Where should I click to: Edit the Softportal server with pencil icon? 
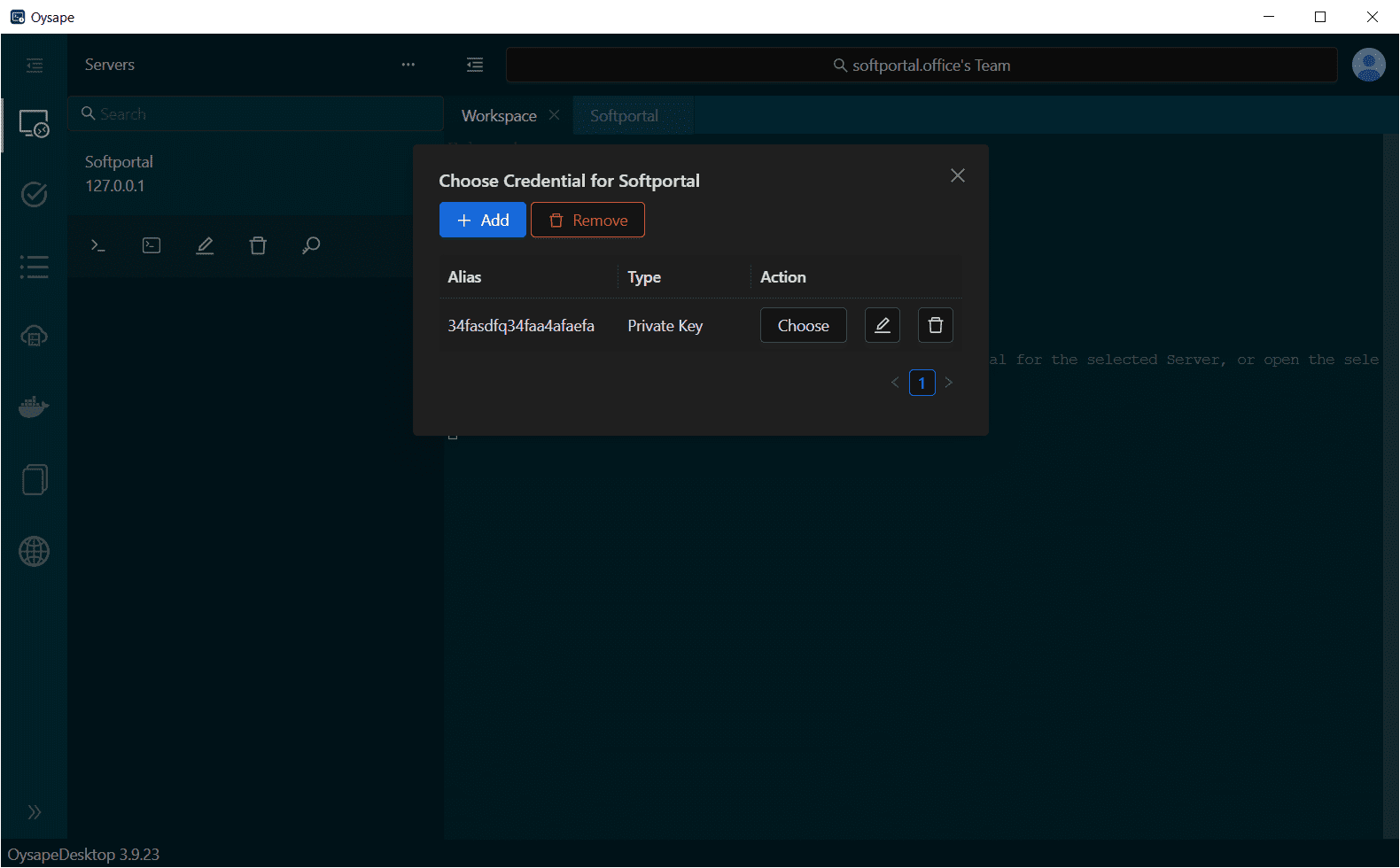[x=205, y=245]
